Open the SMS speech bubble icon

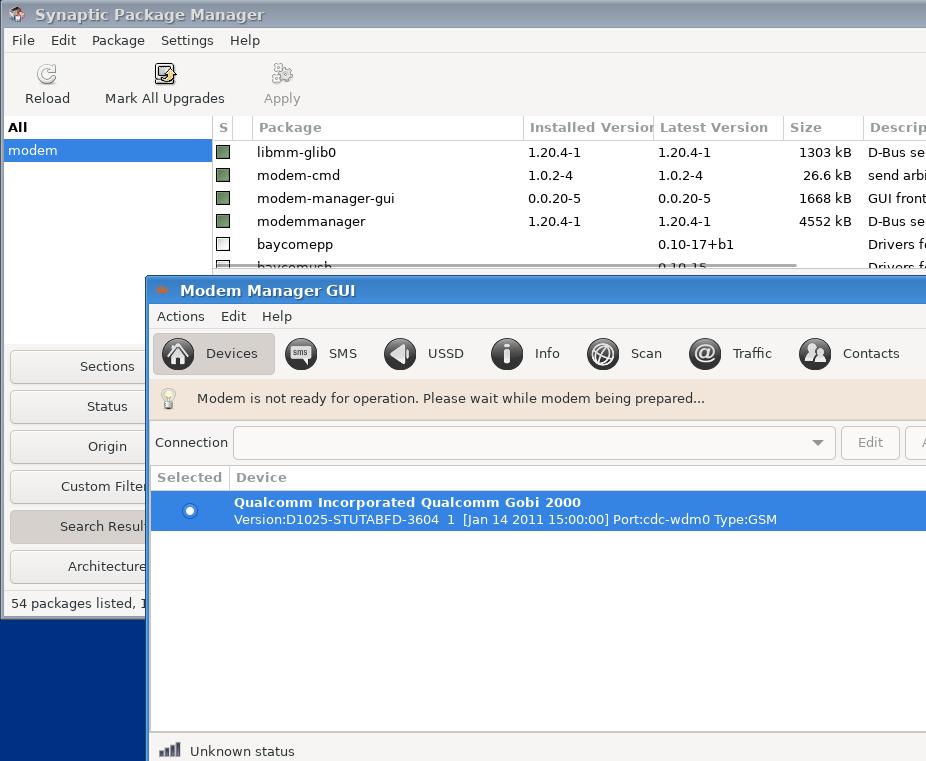[x=301, y=354]
